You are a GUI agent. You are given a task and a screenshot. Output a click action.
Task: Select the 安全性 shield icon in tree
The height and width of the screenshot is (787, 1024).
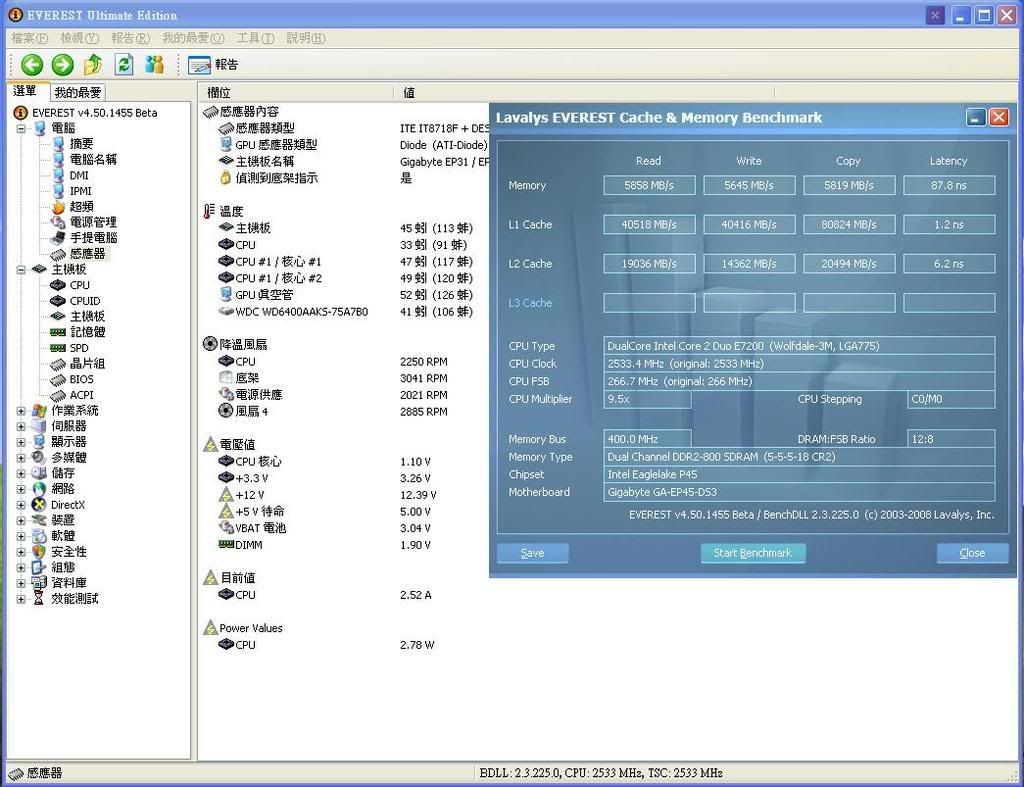coord(39,552)
